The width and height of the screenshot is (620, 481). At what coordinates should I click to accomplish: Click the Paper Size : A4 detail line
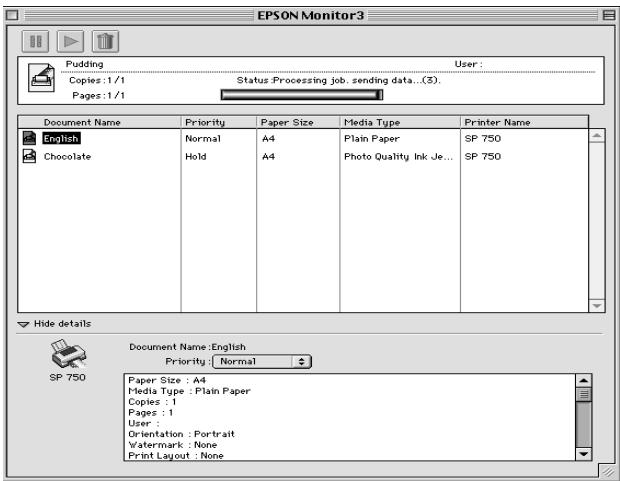[x=167, y=380]
